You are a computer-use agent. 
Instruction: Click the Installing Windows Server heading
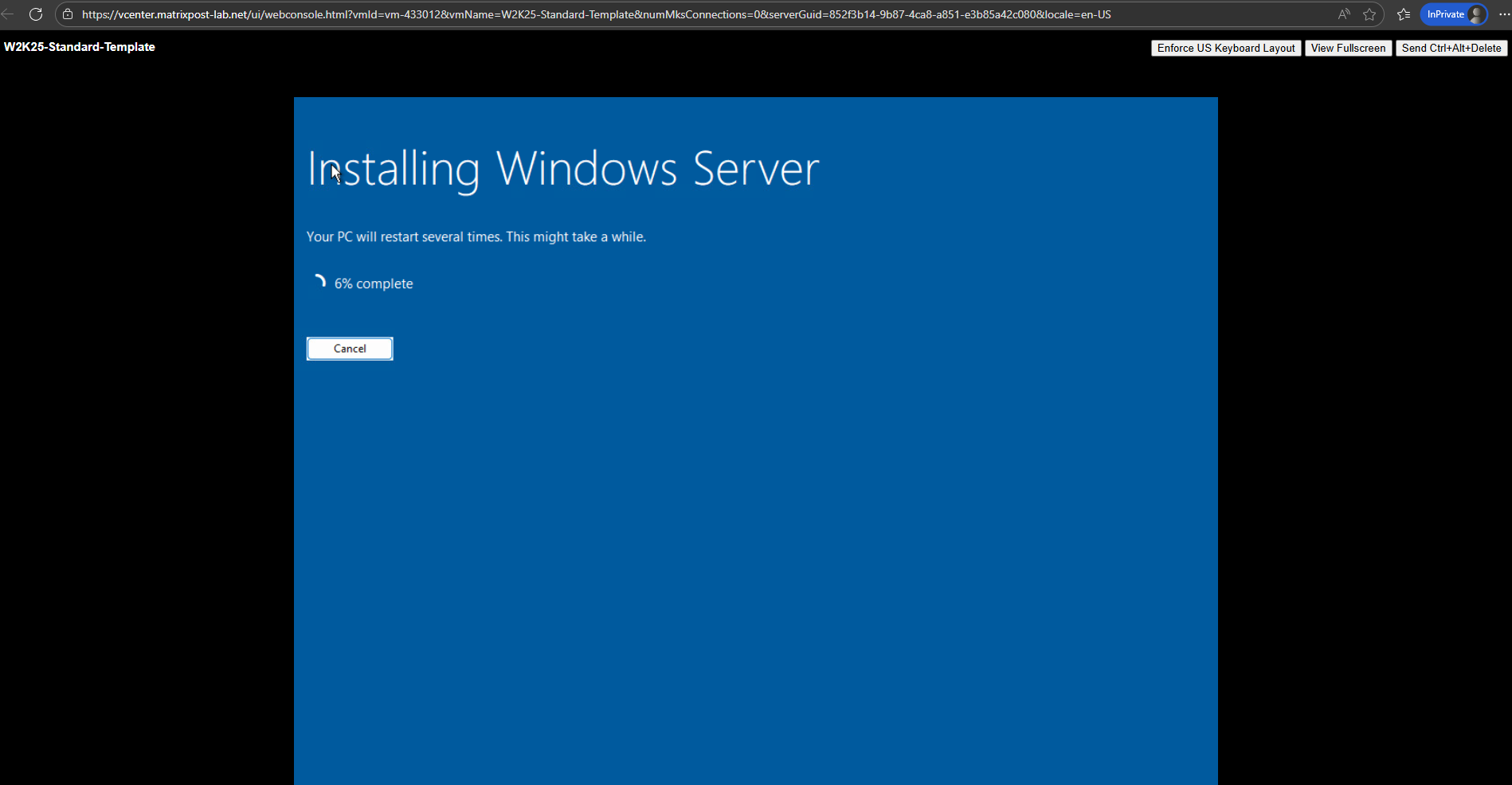click(563, 169)
